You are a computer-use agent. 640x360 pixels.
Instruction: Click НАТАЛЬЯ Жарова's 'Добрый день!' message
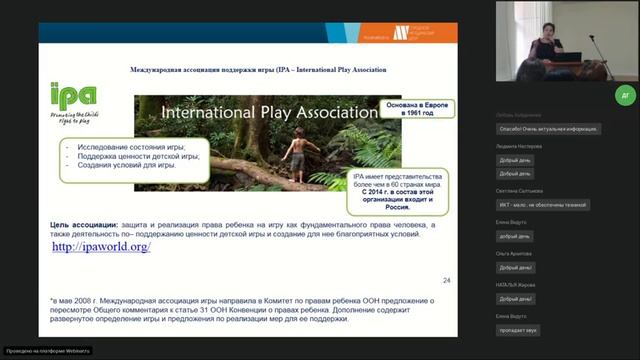point(516,299)
